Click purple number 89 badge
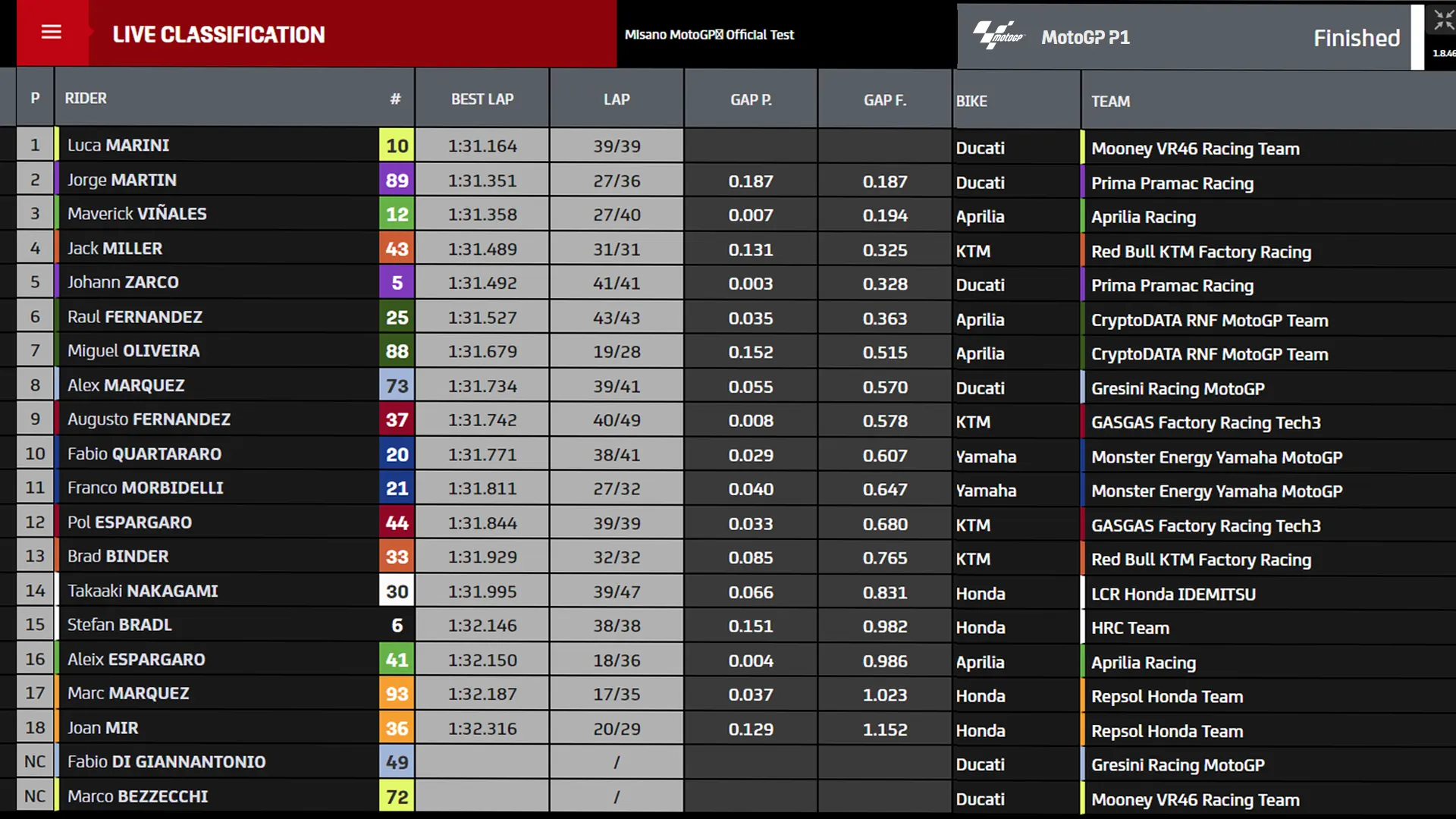The image size is (1456, 819). pyautogui.click(x=397, y=180)
